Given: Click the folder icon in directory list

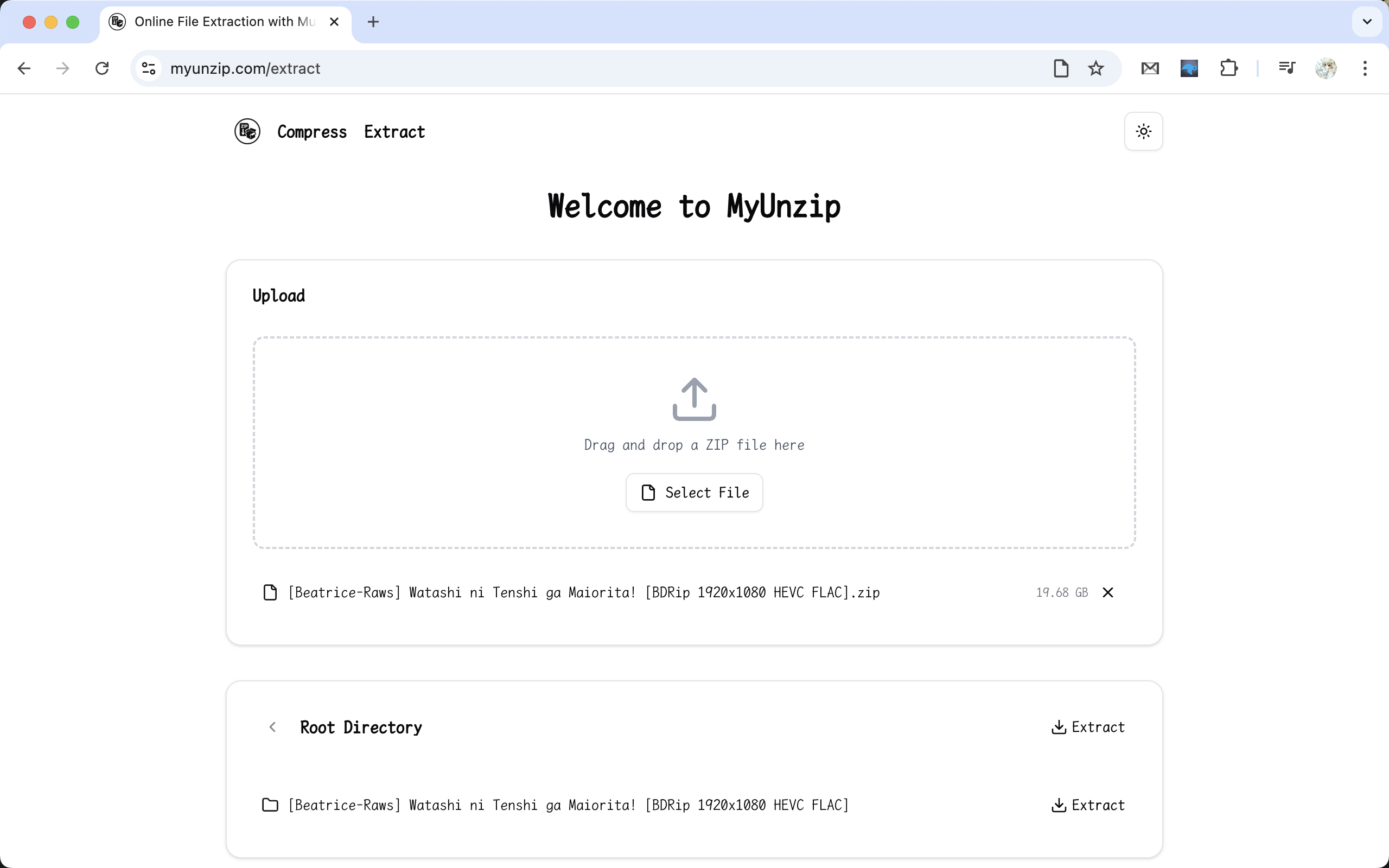Looking at the screenshot, I should tap(270, 806).
